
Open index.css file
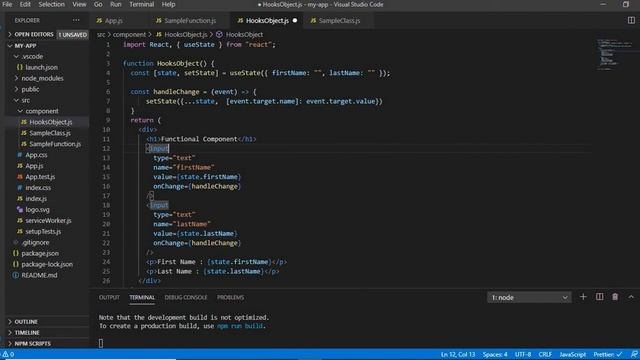[x=38, y=188]
